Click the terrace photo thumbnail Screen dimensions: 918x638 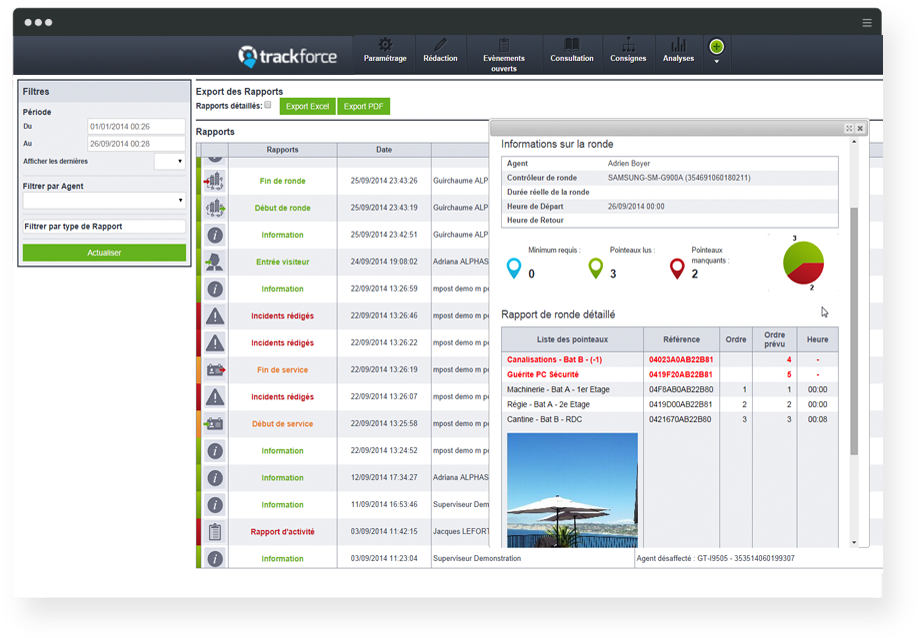tap(573, 489)
